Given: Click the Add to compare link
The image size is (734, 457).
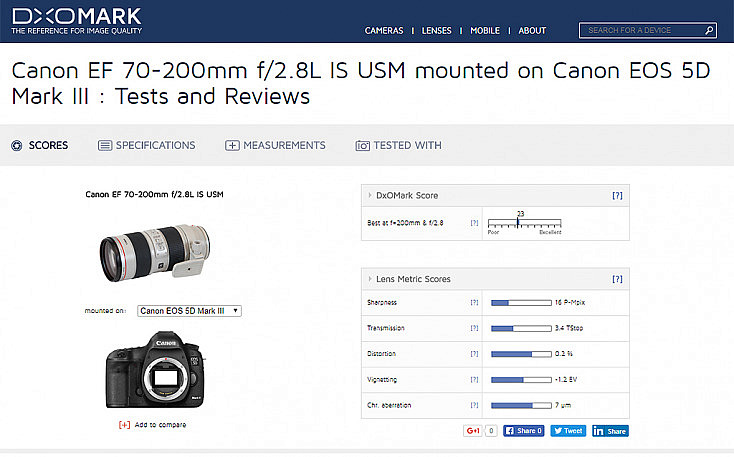Looking at the screenshot, I should pyautogui.click(x=160, y=425).
